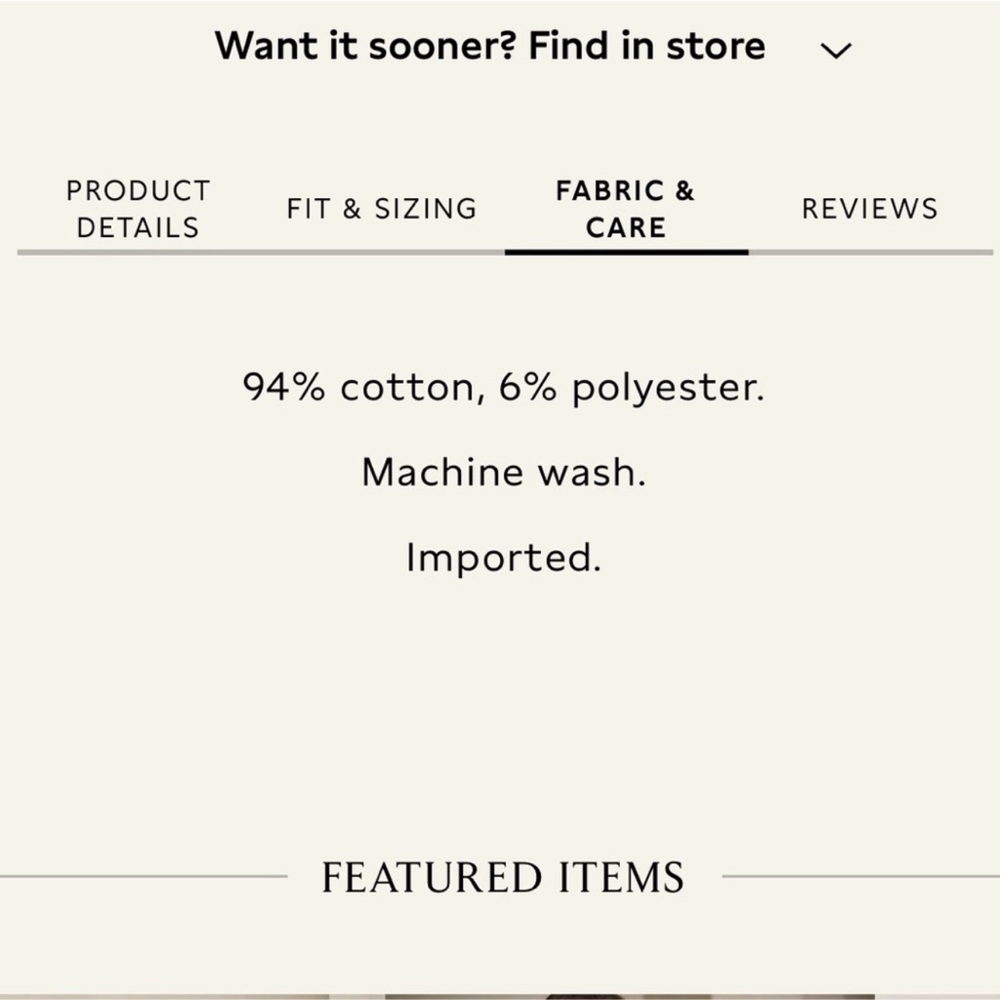Viewport: 1000px width, 1000px height.
Task: Click the 'Imported.' text line
Action: (x=503, y=557)
